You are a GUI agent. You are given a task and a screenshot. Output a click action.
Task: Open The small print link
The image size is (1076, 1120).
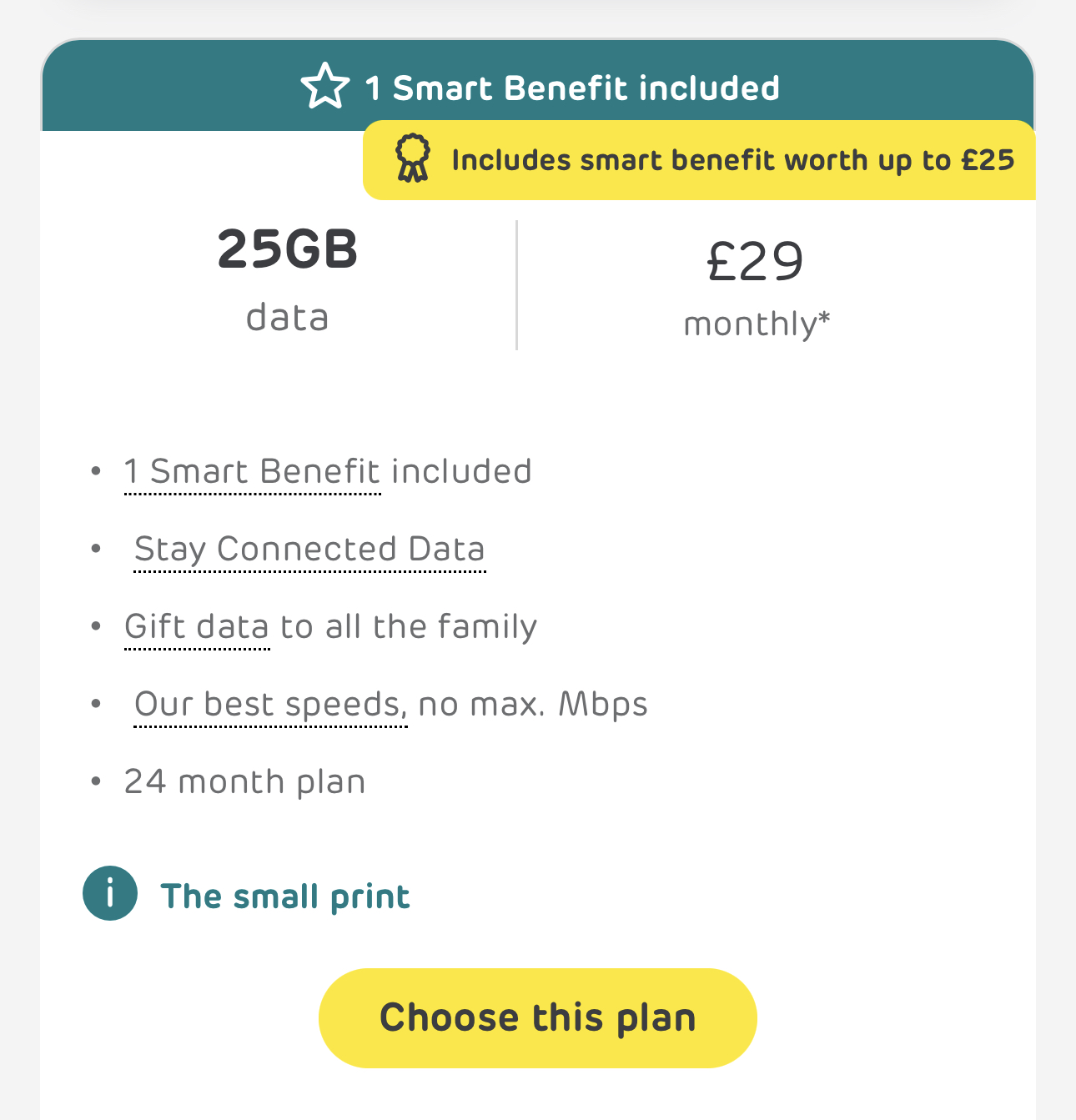point(284,897)
